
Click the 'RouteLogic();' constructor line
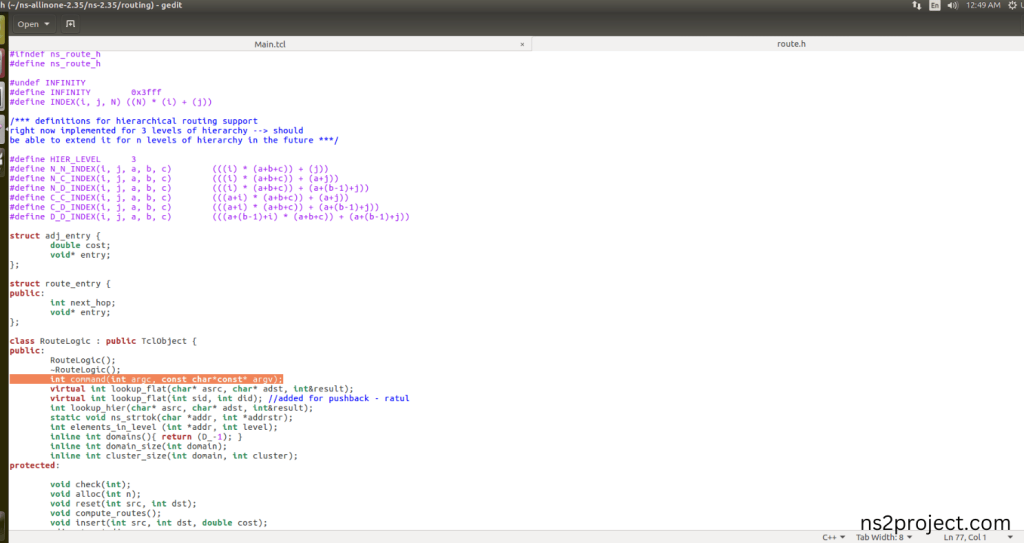coord(83,360)
